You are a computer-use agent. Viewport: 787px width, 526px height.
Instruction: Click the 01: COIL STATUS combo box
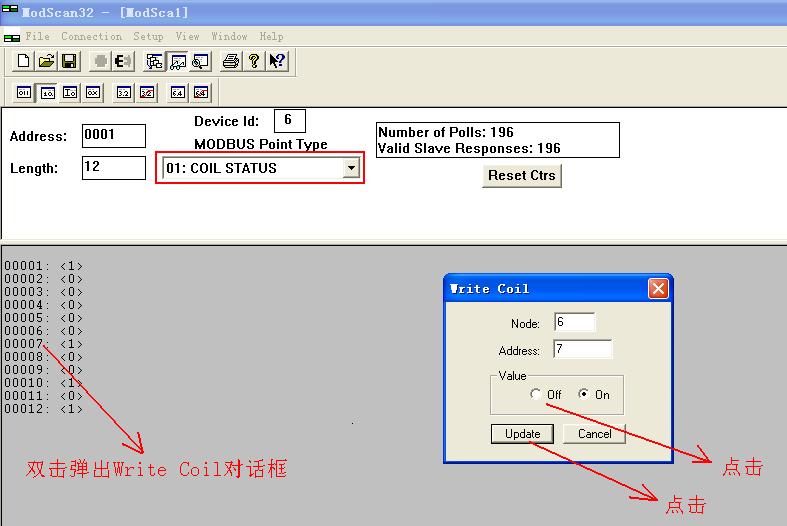tap(261, 168)
